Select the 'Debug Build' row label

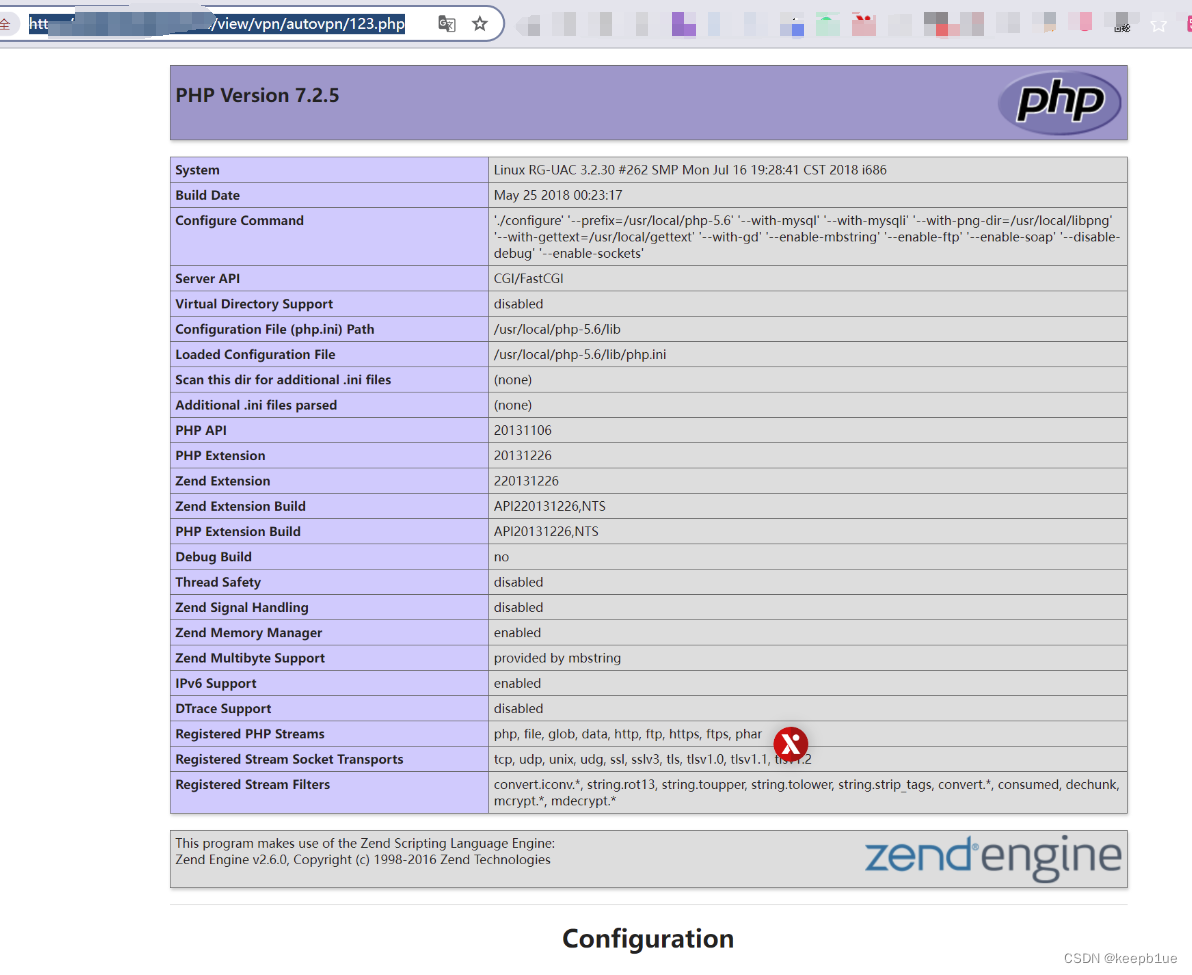pos(214,557)
